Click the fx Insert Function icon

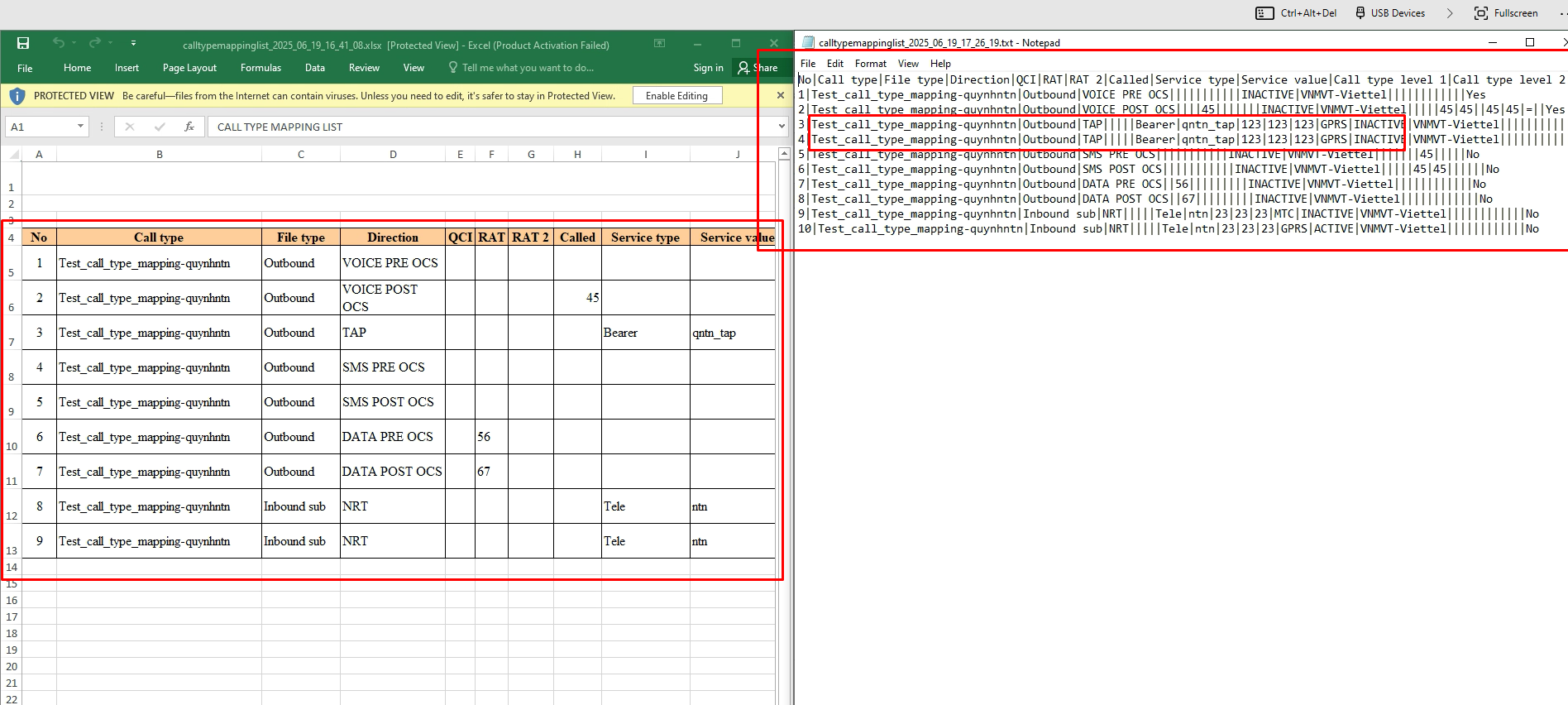click(189, 127)
